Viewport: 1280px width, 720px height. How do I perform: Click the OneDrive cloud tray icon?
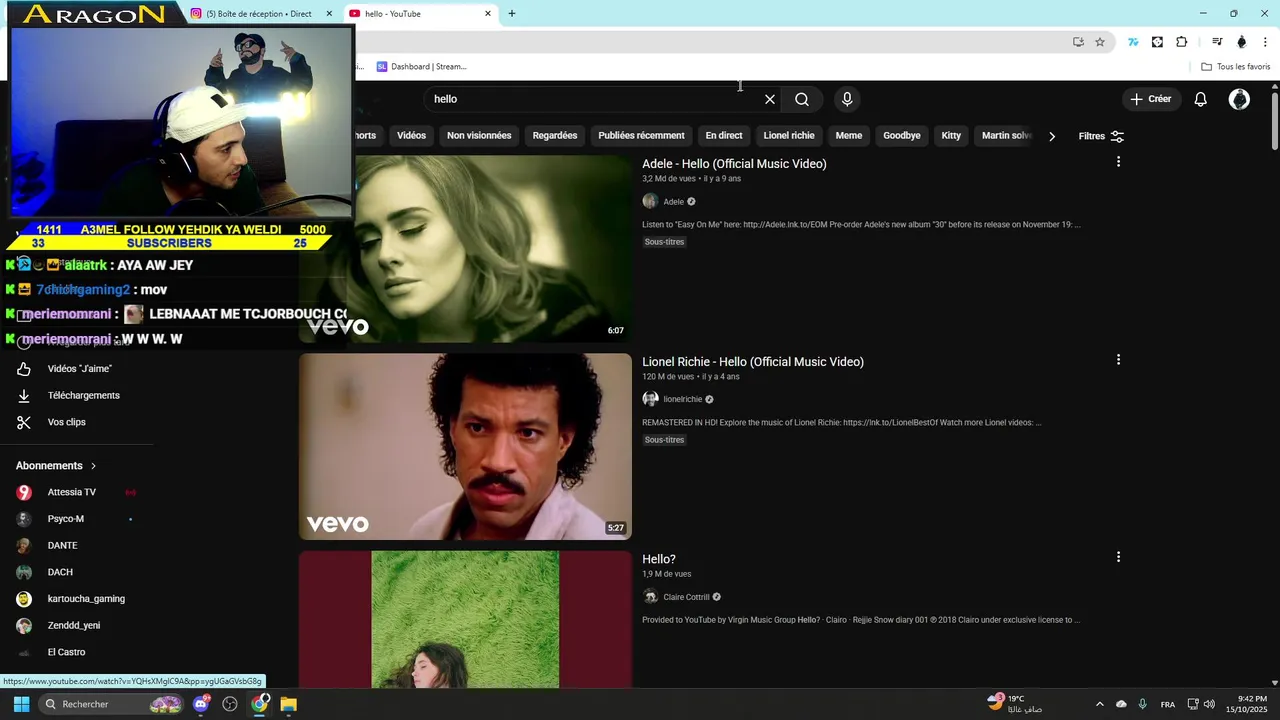(x=1121, y=704)
